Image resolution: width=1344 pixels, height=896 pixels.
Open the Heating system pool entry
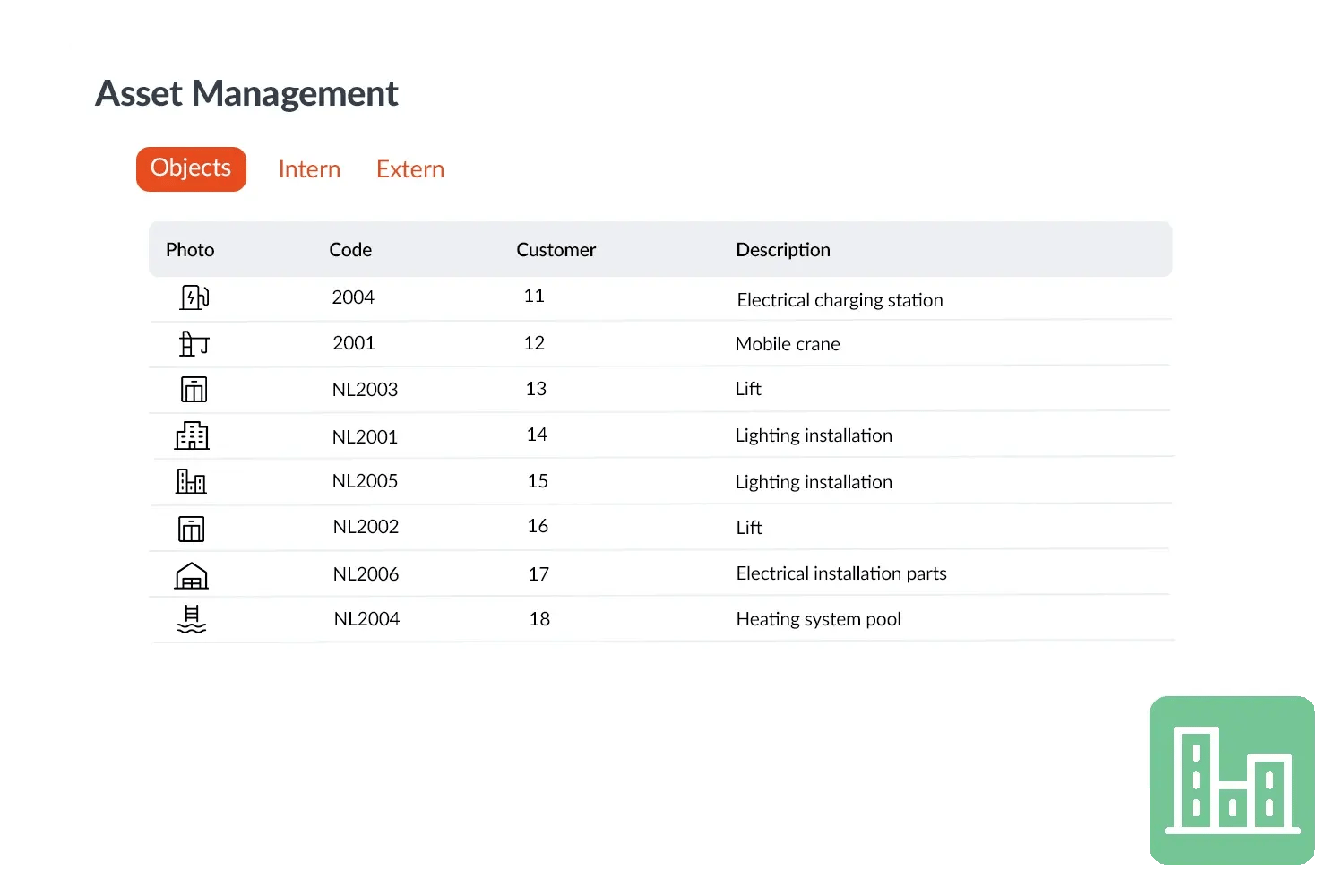(x=818, y=619)
